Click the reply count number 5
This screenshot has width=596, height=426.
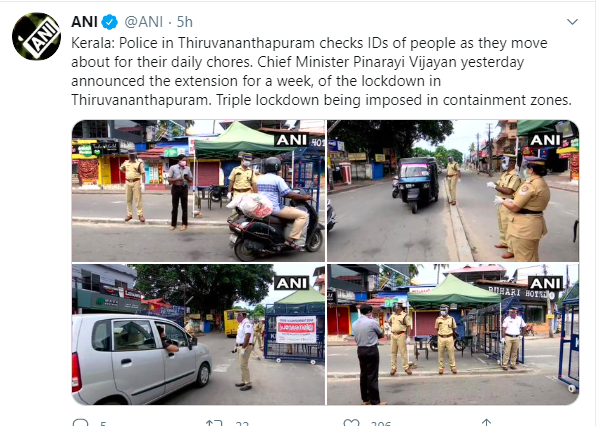[103, 423]
